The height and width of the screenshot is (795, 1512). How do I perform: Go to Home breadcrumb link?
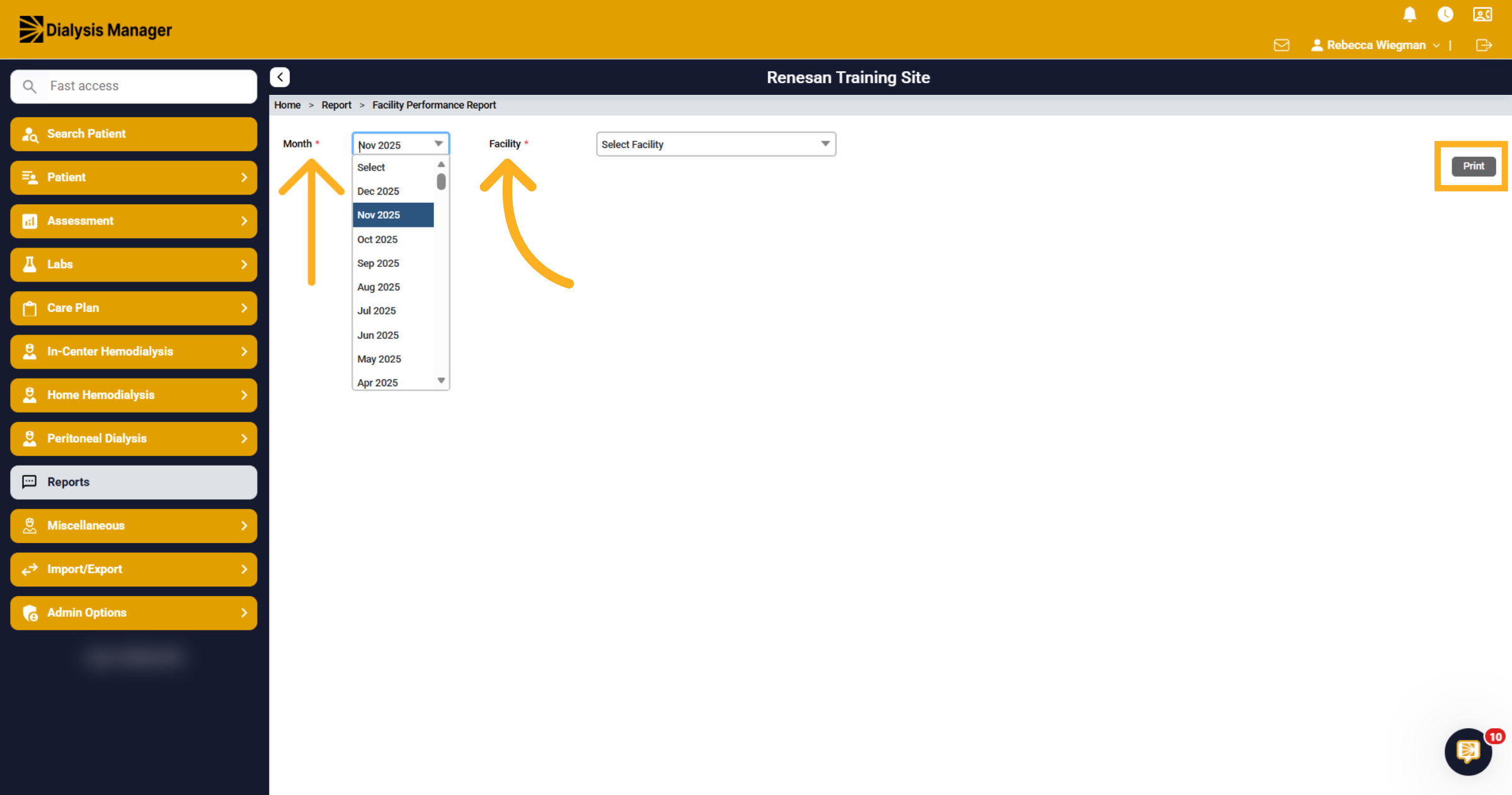tap(287, 105)
